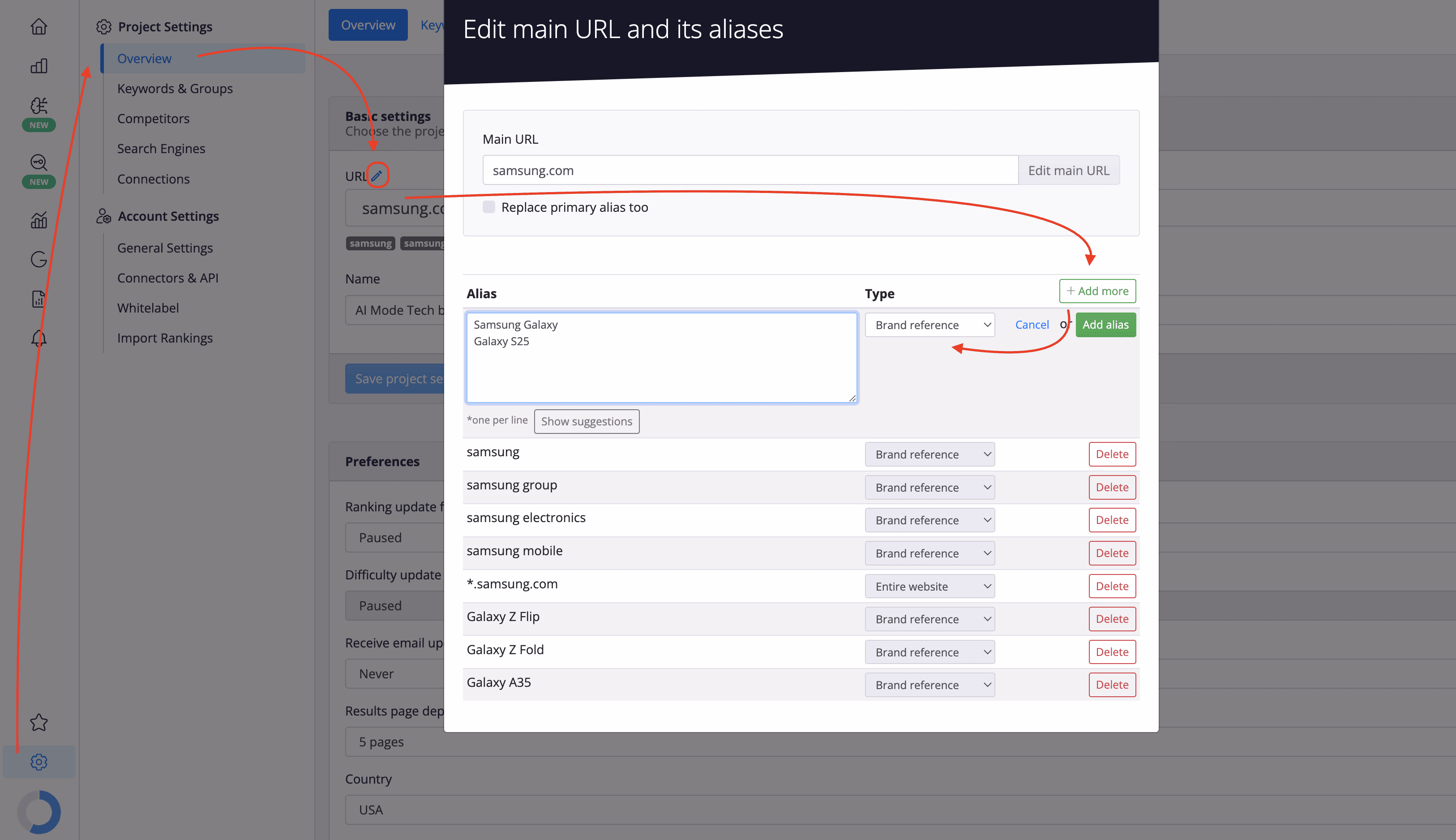
Task: Check the Replace primary alias too checkbox
Action: point(488,206)
